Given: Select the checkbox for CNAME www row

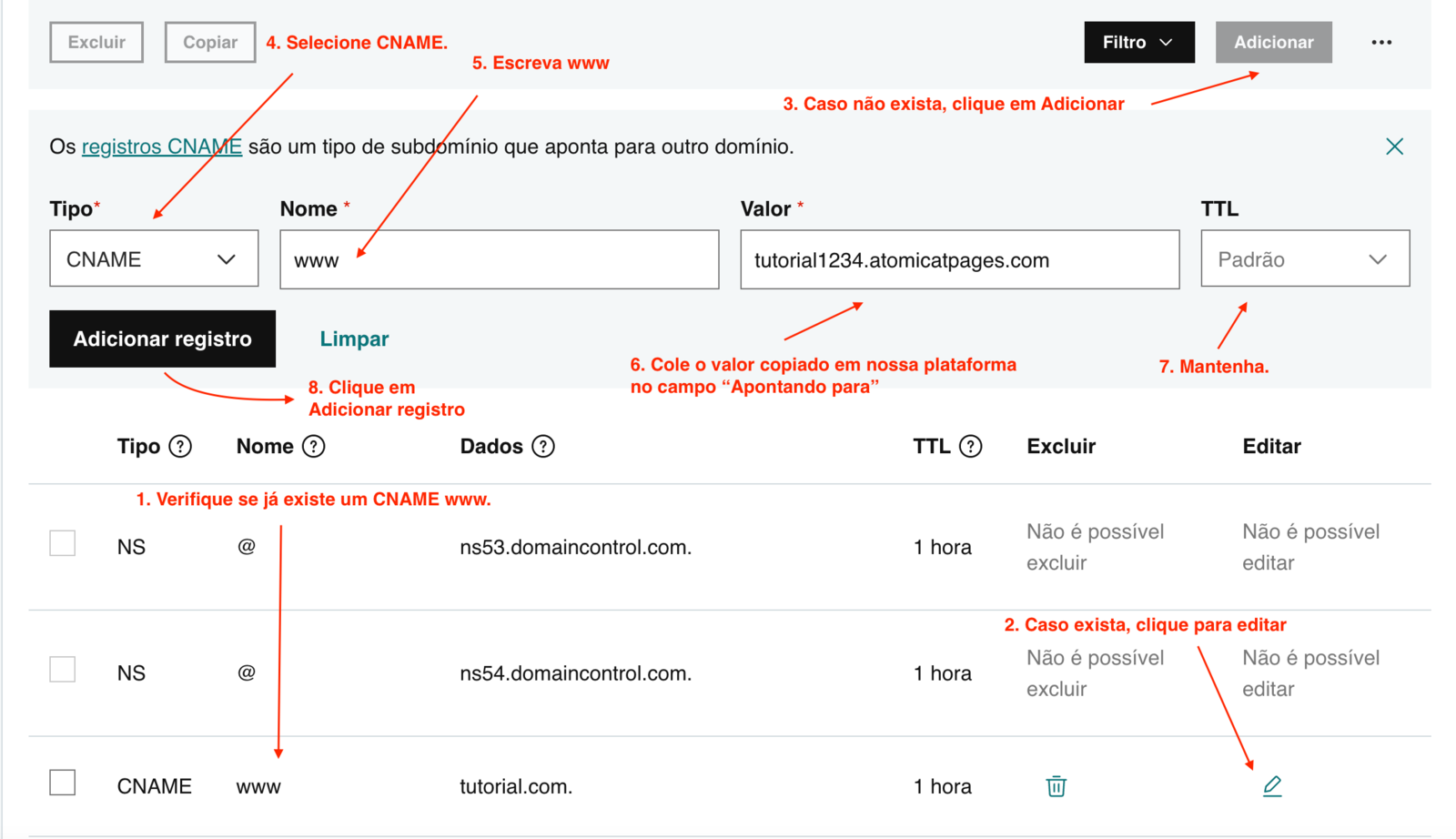Looking at the screenshot, I should (63, 783).
